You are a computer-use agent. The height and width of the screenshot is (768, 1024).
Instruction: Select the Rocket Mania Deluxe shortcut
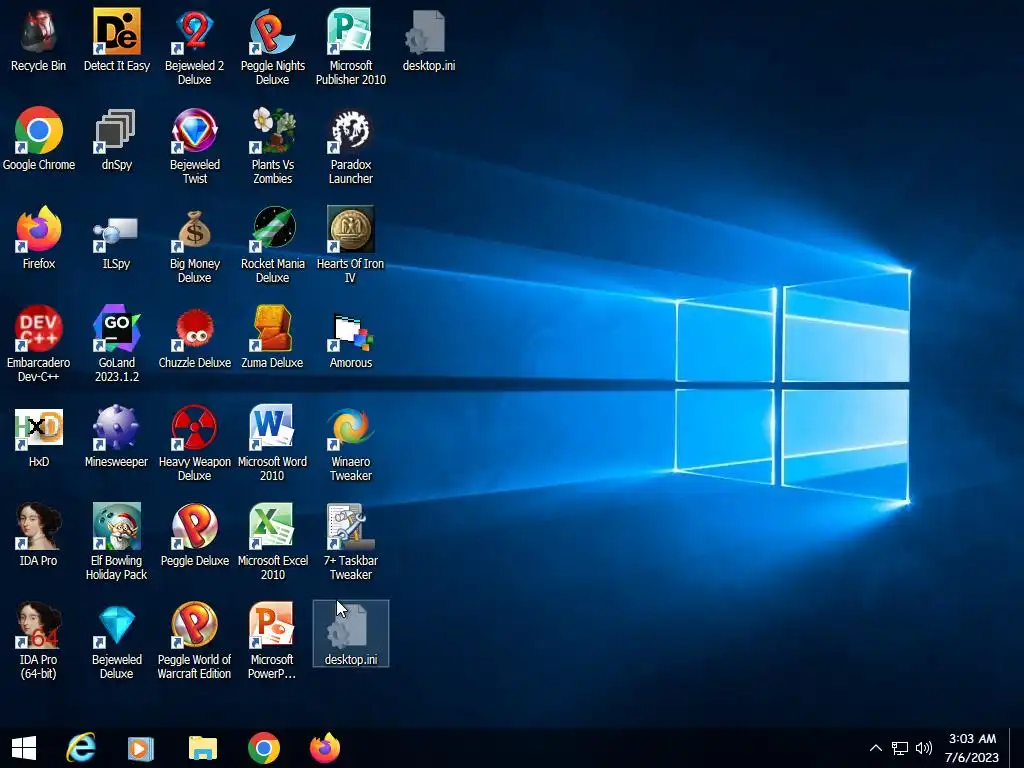click(272, 244)
